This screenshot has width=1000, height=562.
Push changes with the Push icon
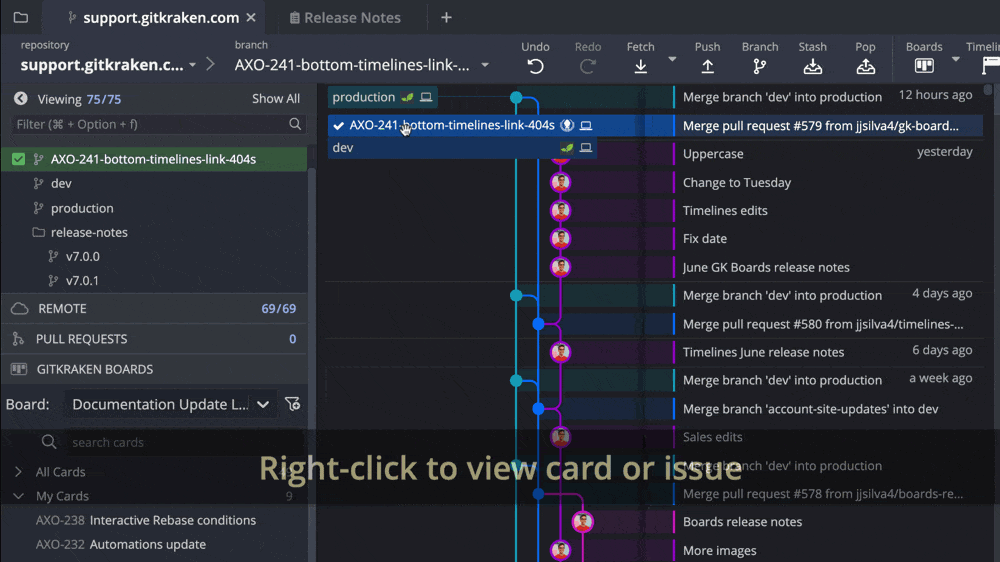click(x=707, y=66)
